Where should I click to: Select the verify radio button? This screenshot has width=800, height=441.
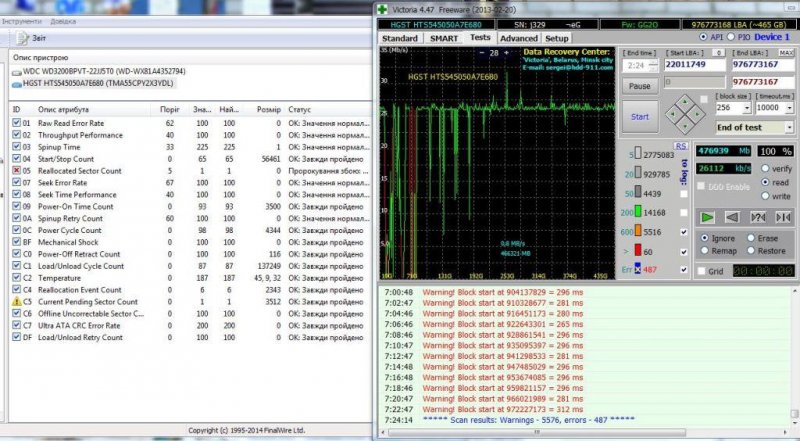click(766, 169)
